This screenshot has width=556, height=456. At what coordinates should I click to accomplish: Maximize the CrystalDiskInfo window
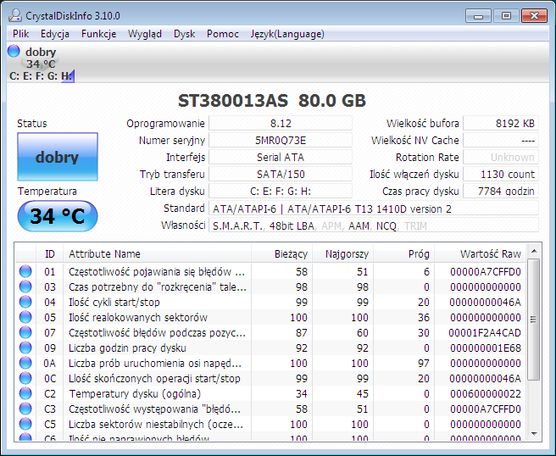[506, 16]
